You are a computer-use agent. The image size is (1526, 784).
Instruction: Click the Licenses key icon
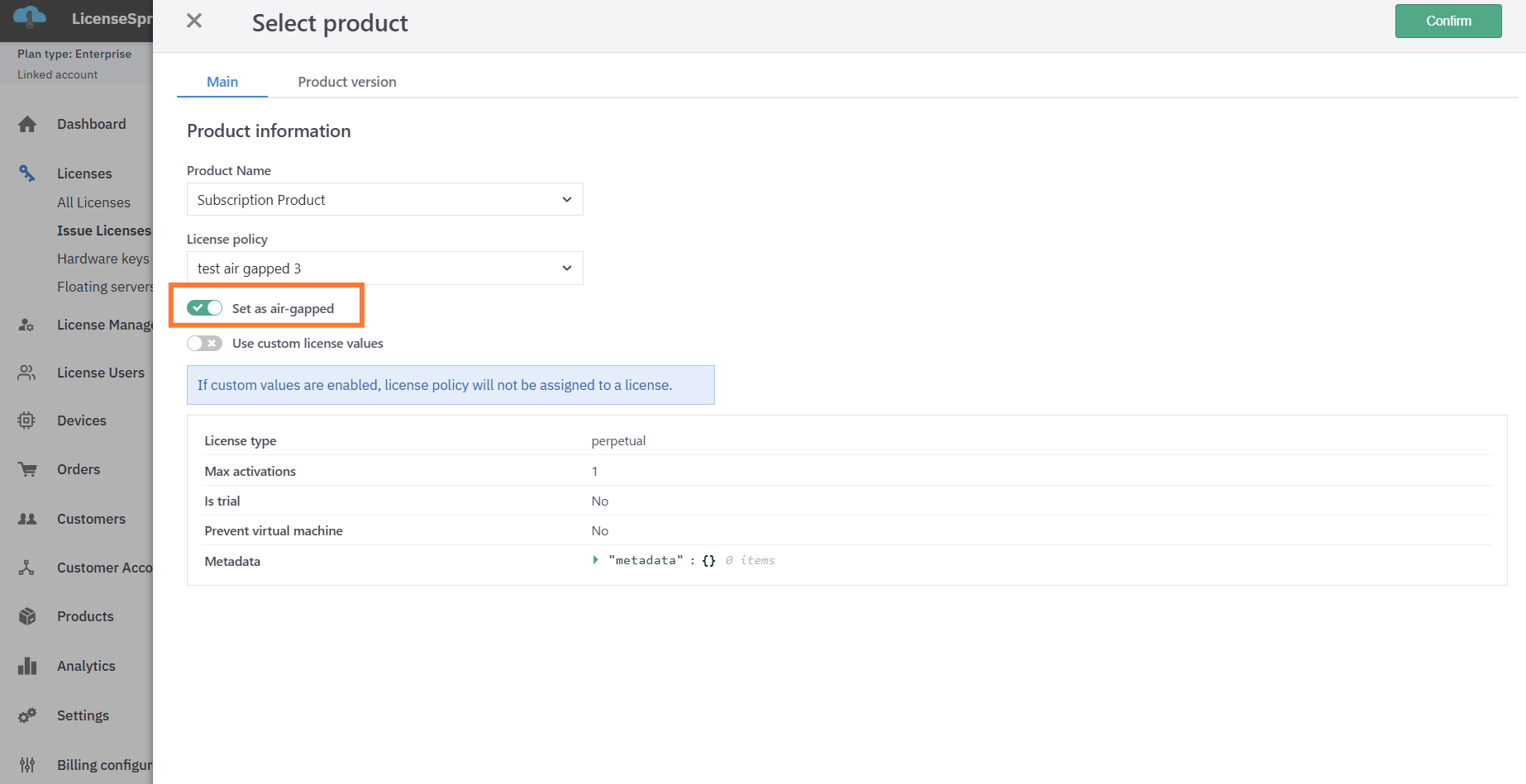27,173
